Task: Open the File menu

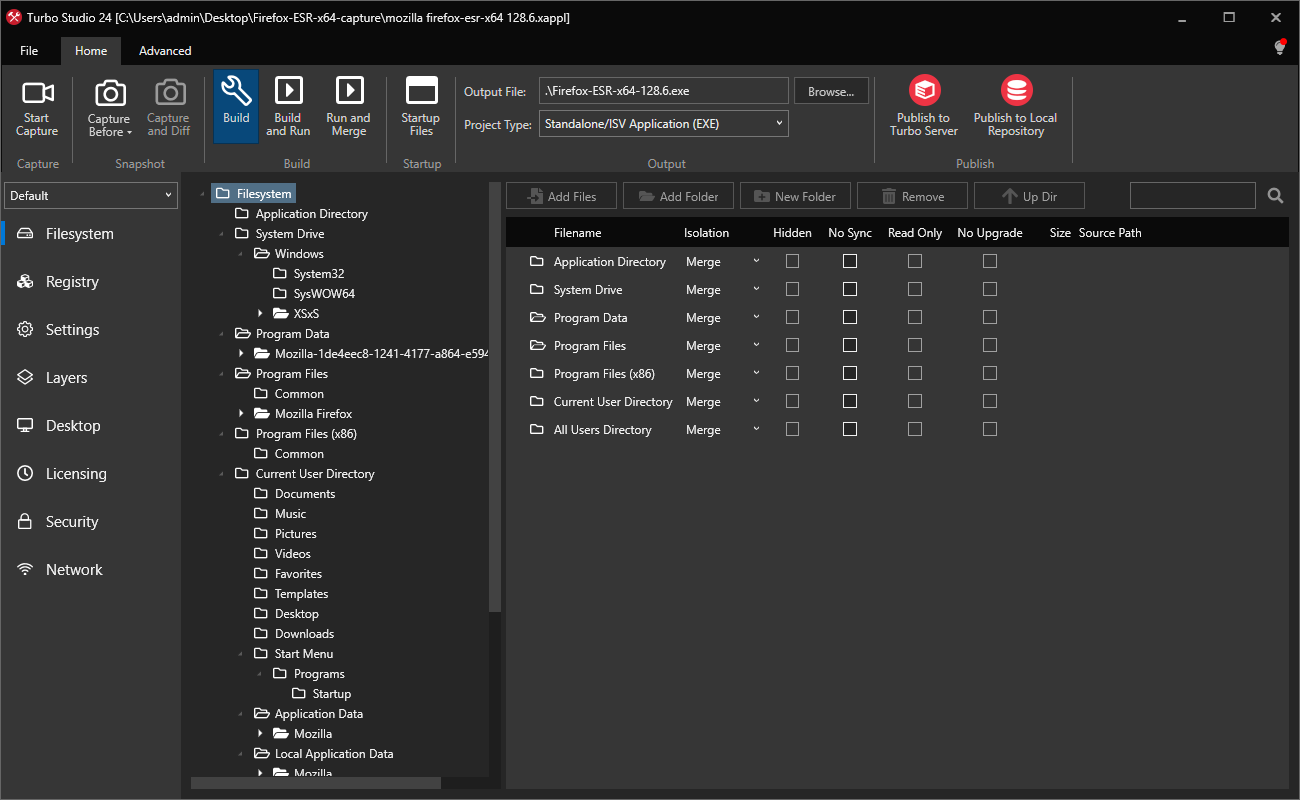Action: pyautogui.click(x=29, y=51)
